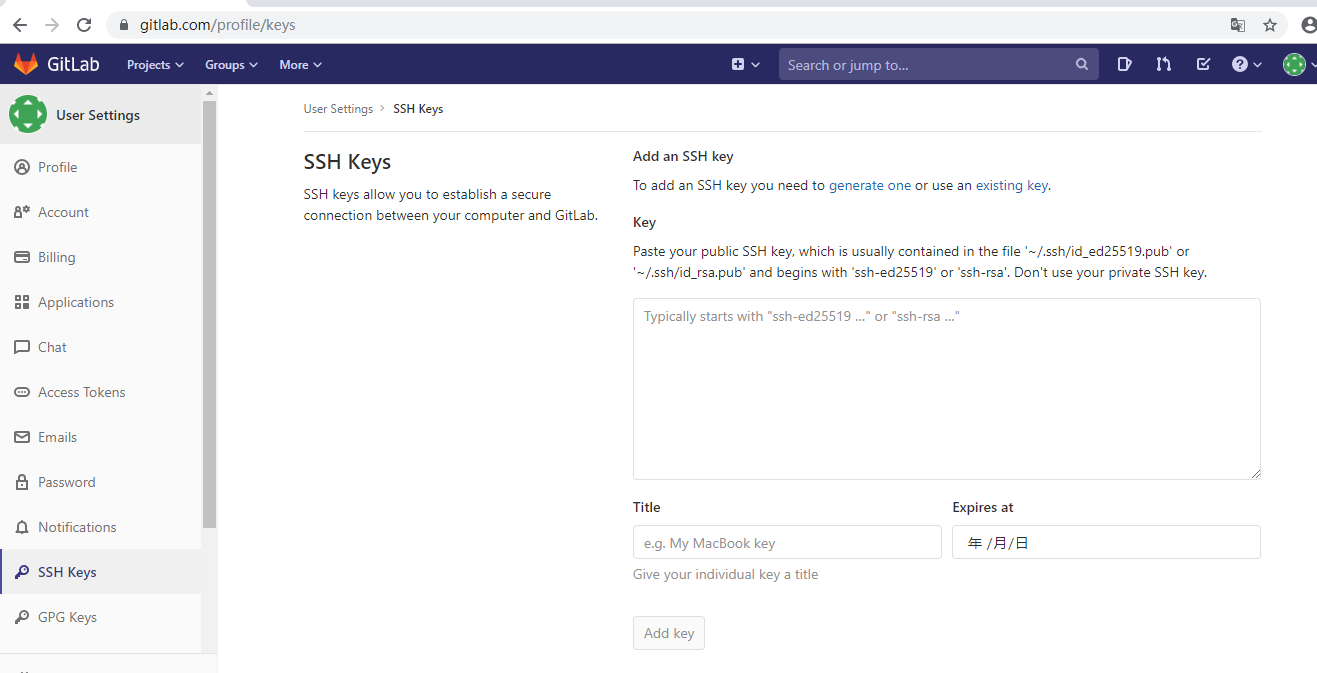1317x673 pixels.
Task: Click the User Settings sidebar header
Action: pos(101,114)
